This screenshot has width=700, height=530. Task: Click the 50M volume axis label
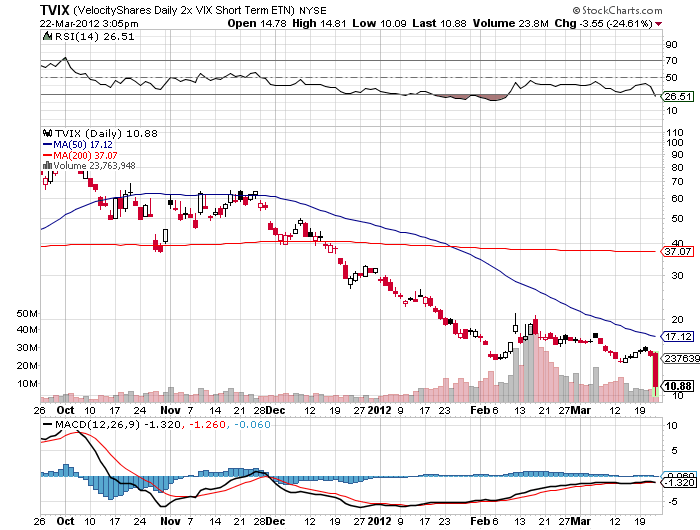pos(27,313)
